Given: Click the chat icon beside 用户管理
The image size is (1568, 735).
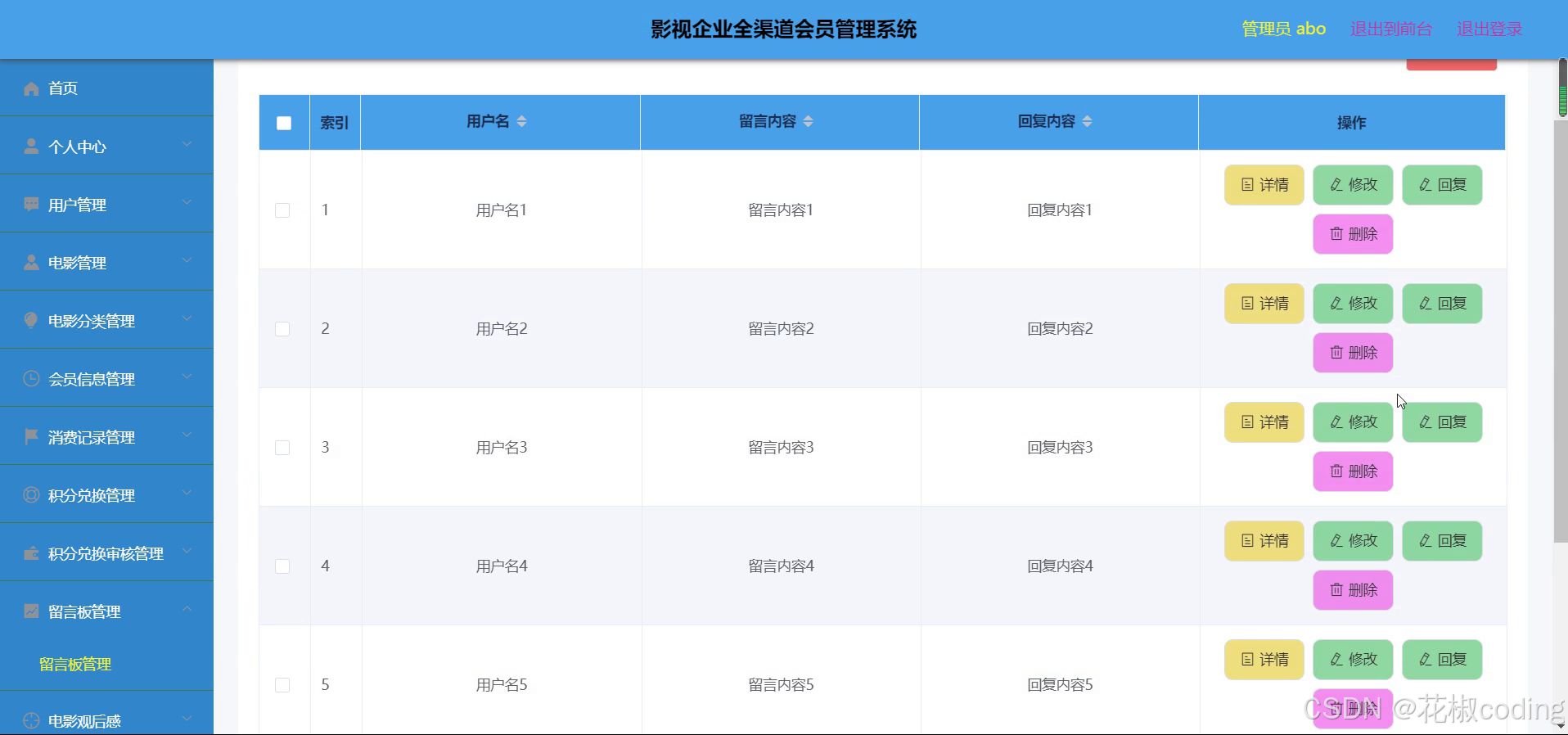Looking at the screenshot, I should (x=31, y=205).
